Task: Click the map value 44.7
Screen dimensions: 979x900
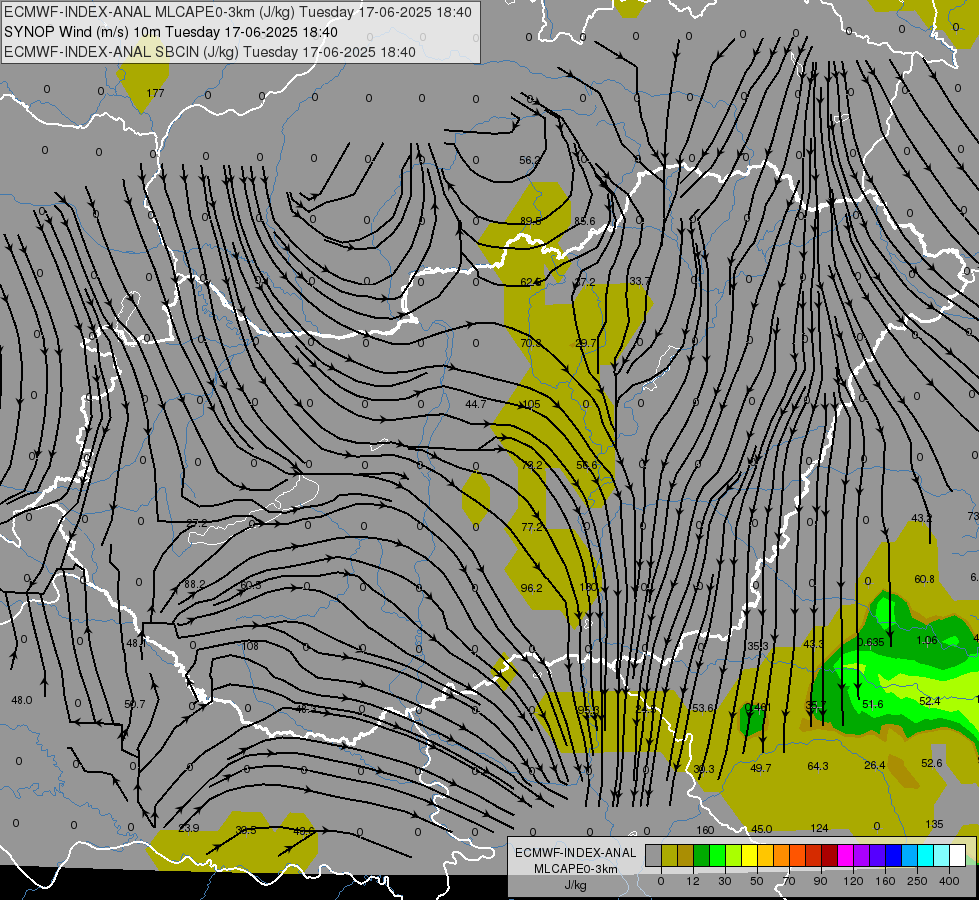Action: coord(476,404)
